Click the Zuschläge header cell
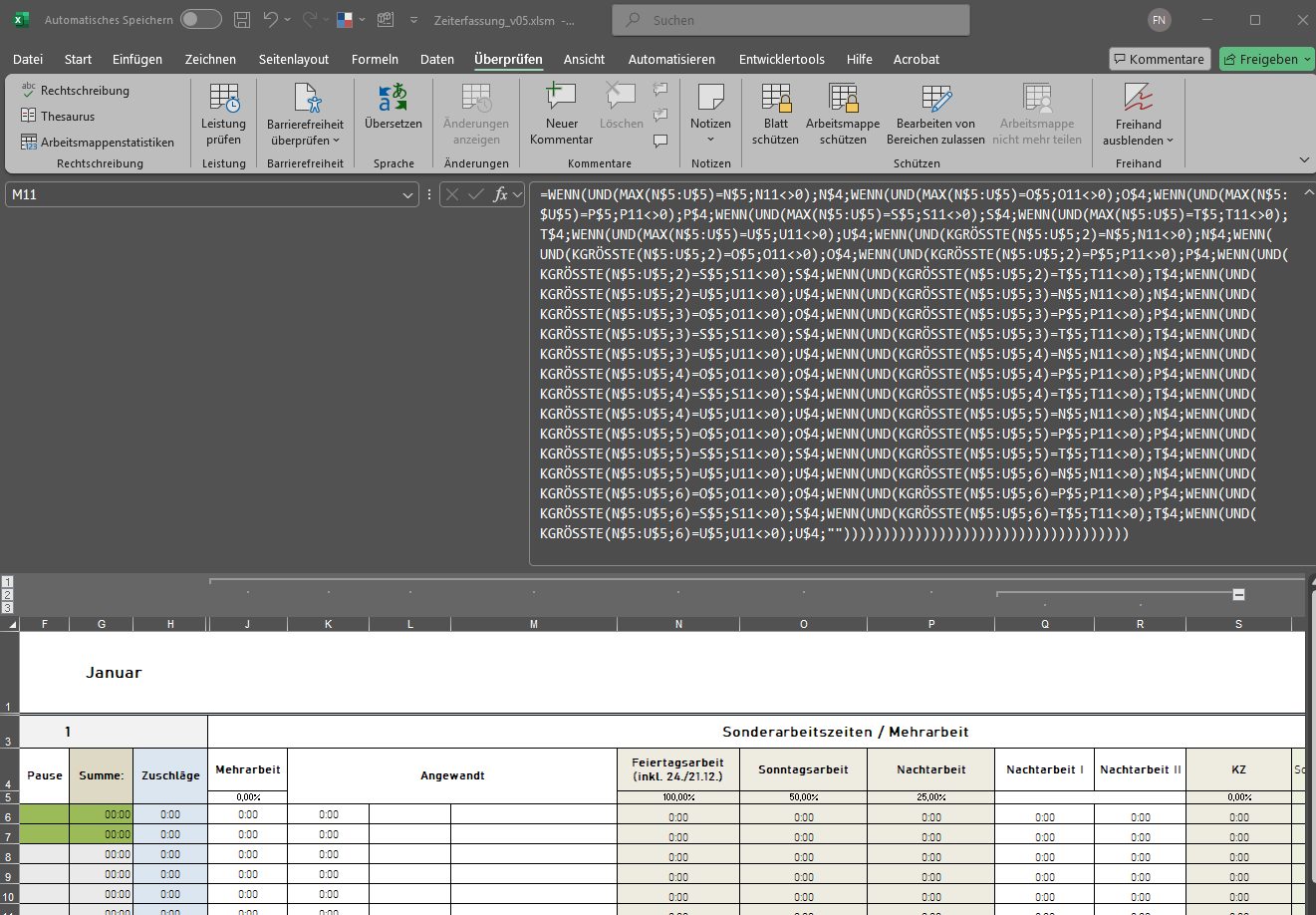 (x=170, y=775)
